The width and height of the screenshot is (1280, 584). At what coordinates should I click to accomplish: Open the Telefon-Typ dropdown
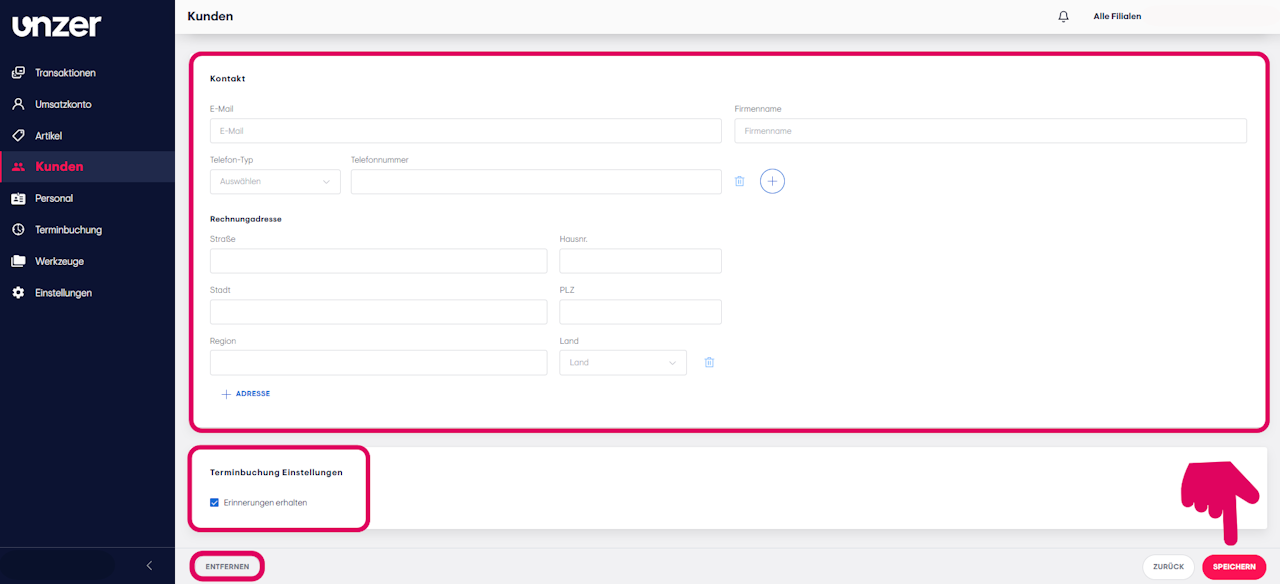pos(275,181)
